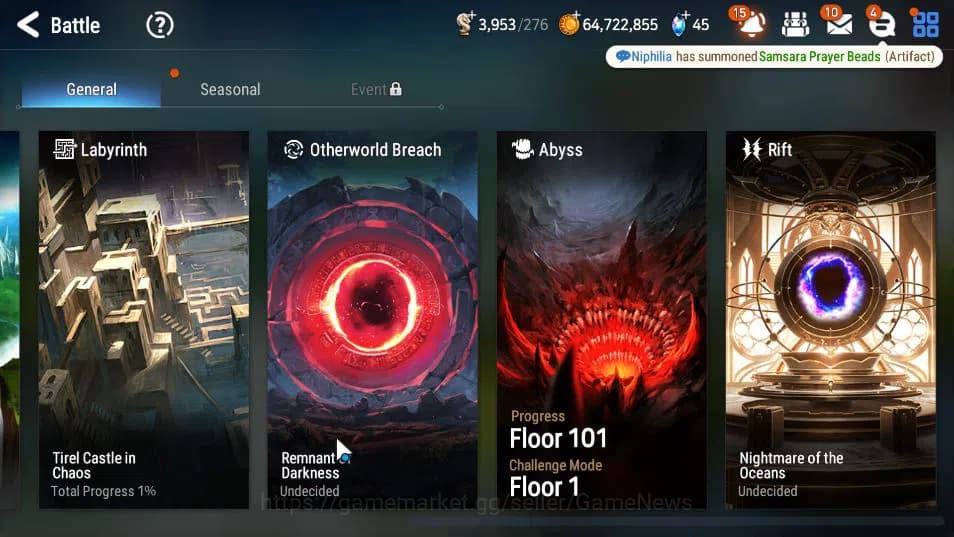This screenshot has height=537, width=954.
Task: Open the chat bubble icon
Action: point(881,24)
